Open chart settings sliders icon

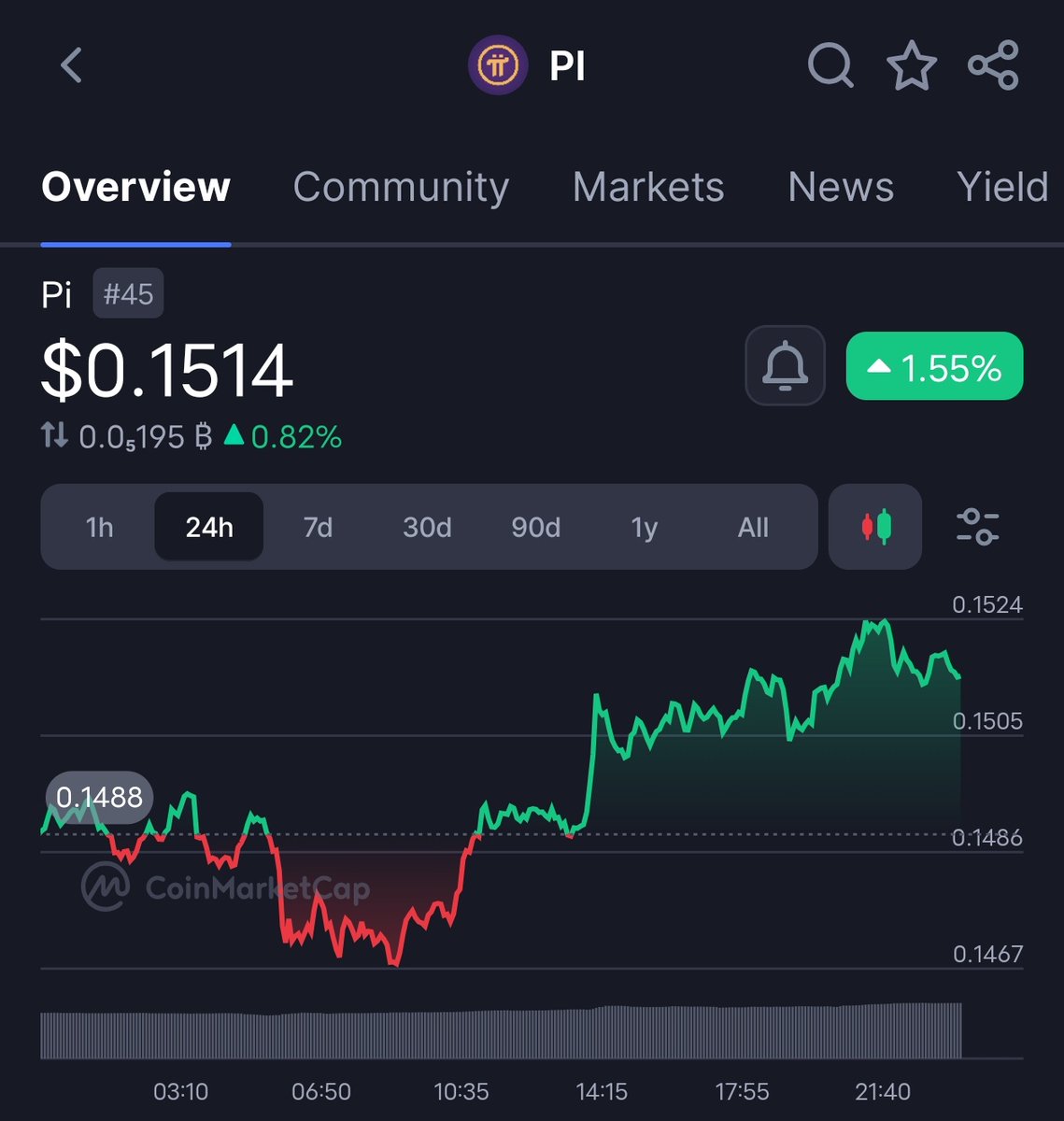point(978,527)
